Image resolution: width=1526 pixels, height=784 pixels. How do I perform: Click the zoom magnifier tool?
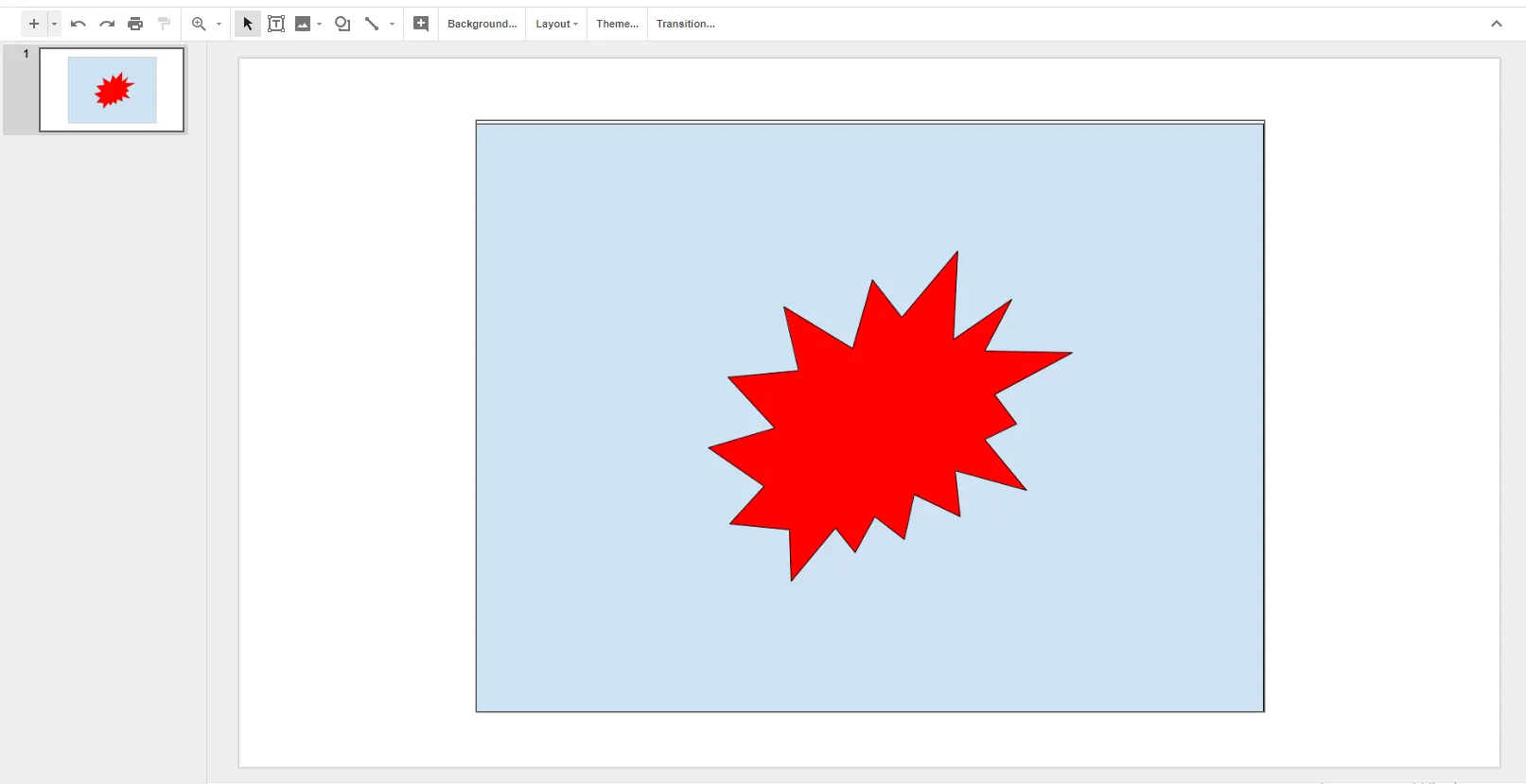tap(199, 24)
